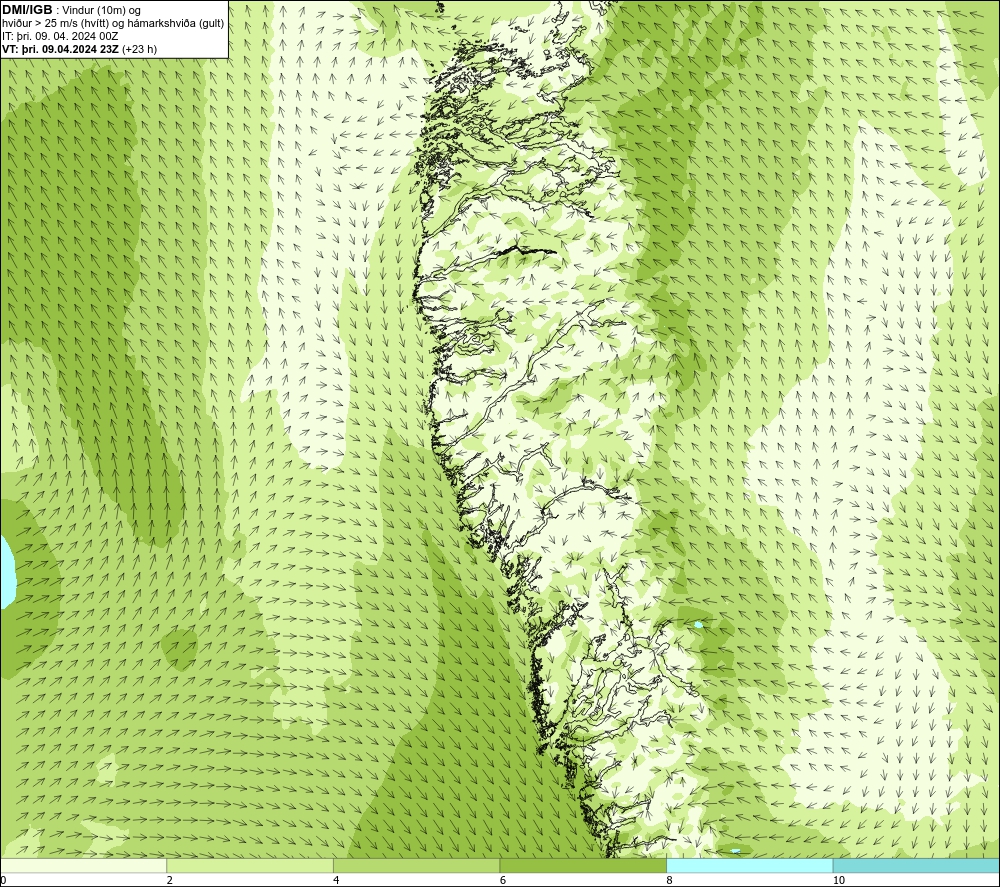Viewport: 1000px width, 887px height.
Task: Click legend scale label '6'
Action: (503, 880)
